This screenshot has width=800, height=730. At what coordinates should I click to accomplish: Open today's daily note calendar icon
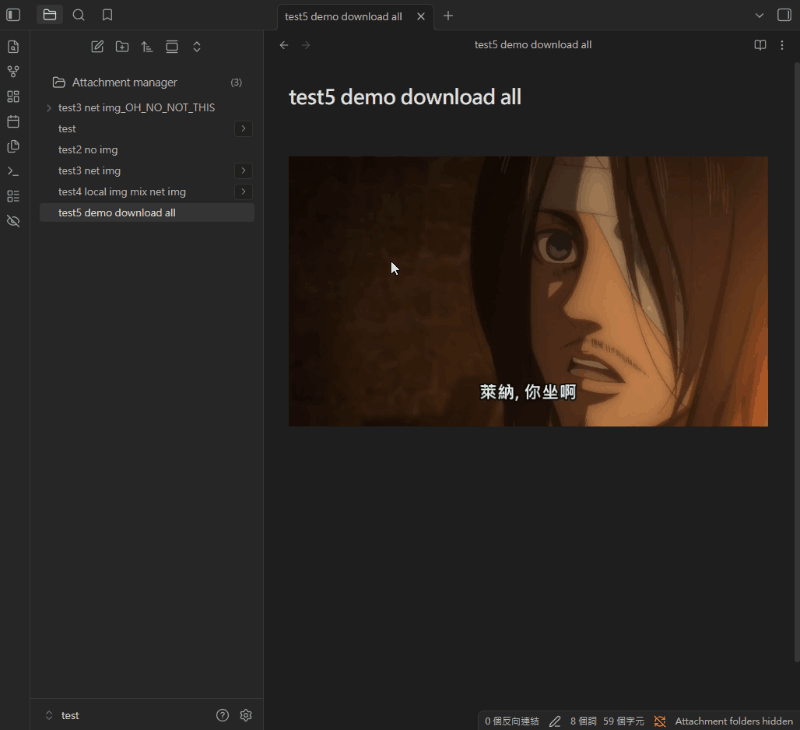(x=14, y=121)
